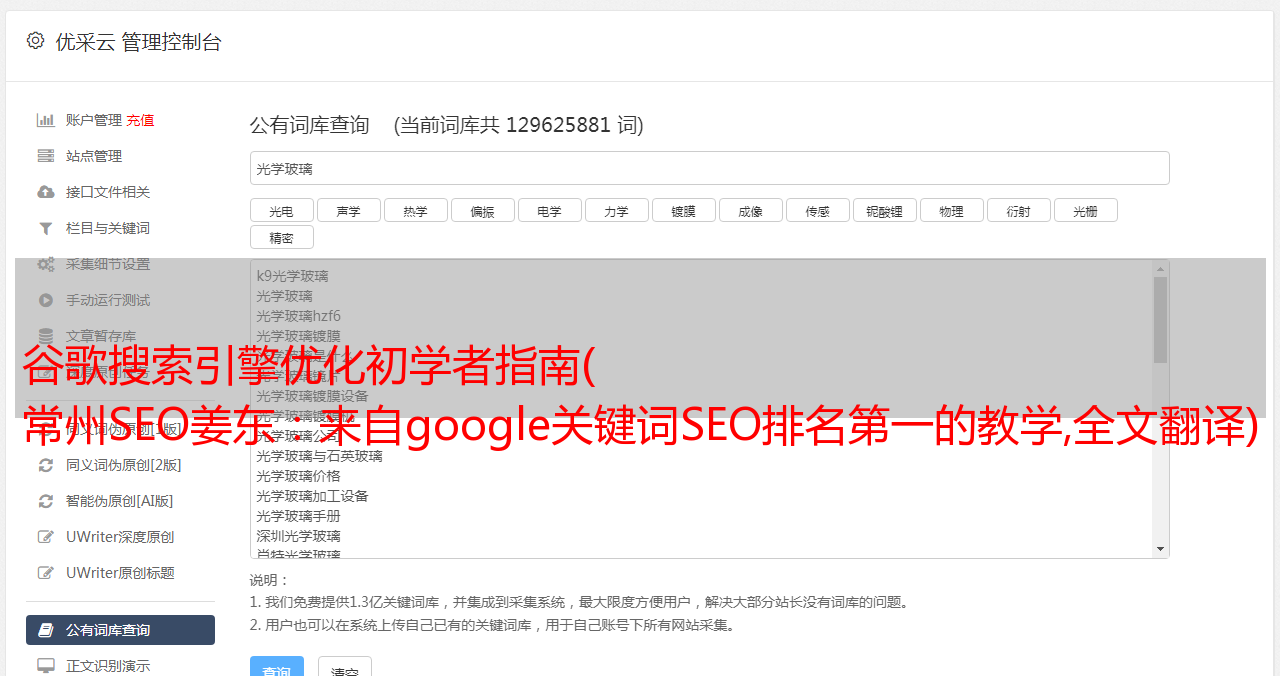Select the 声学 tag button
Screen dimensions: 1280x676
pos(348,211)
